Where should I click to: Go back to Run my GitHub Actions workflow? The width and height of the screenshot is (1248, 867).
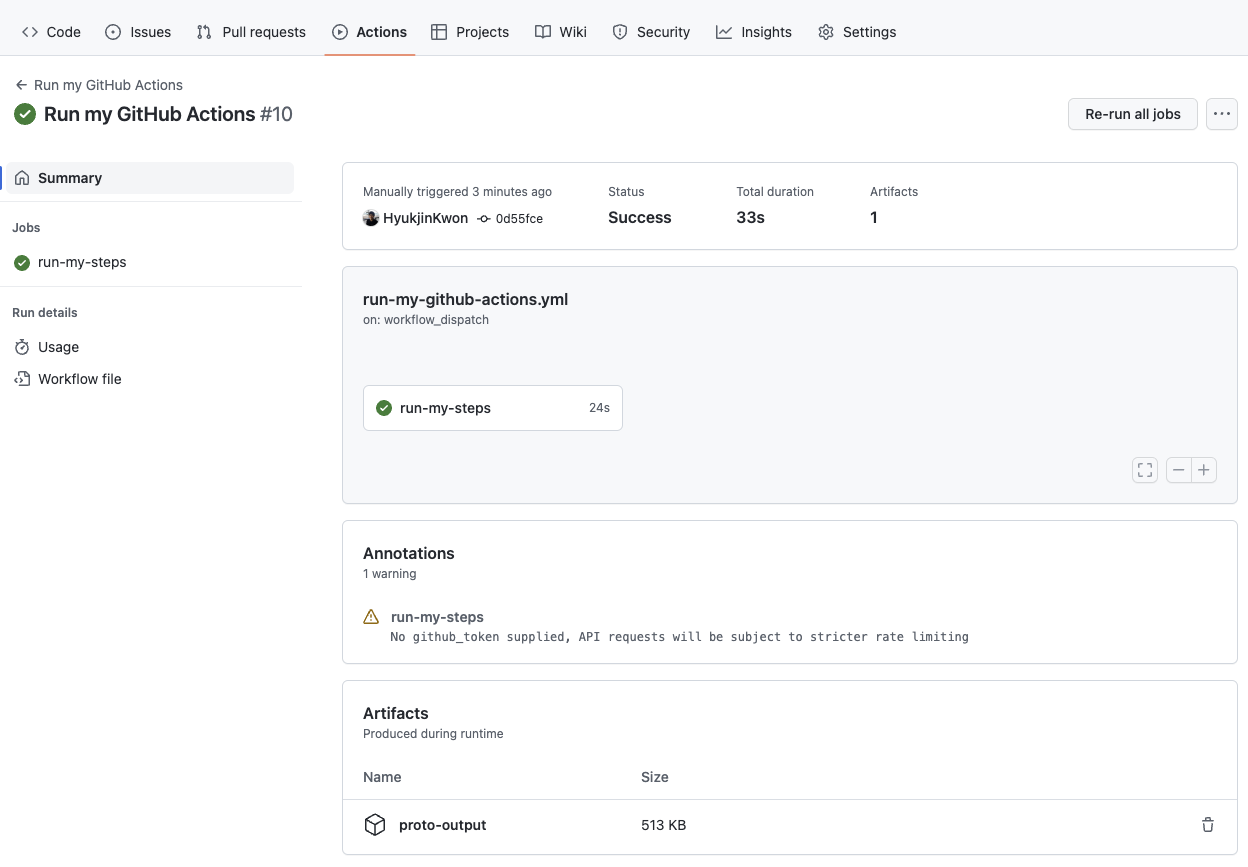point(108,85)
